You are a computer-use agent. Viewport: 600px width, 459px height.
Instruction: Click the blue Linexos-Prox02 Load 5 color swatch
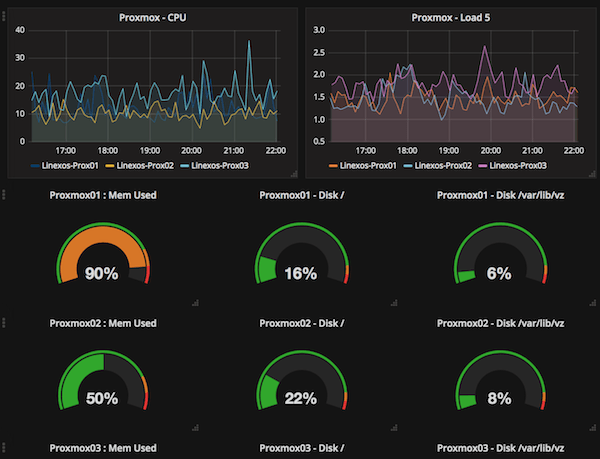tap(408, 166)
